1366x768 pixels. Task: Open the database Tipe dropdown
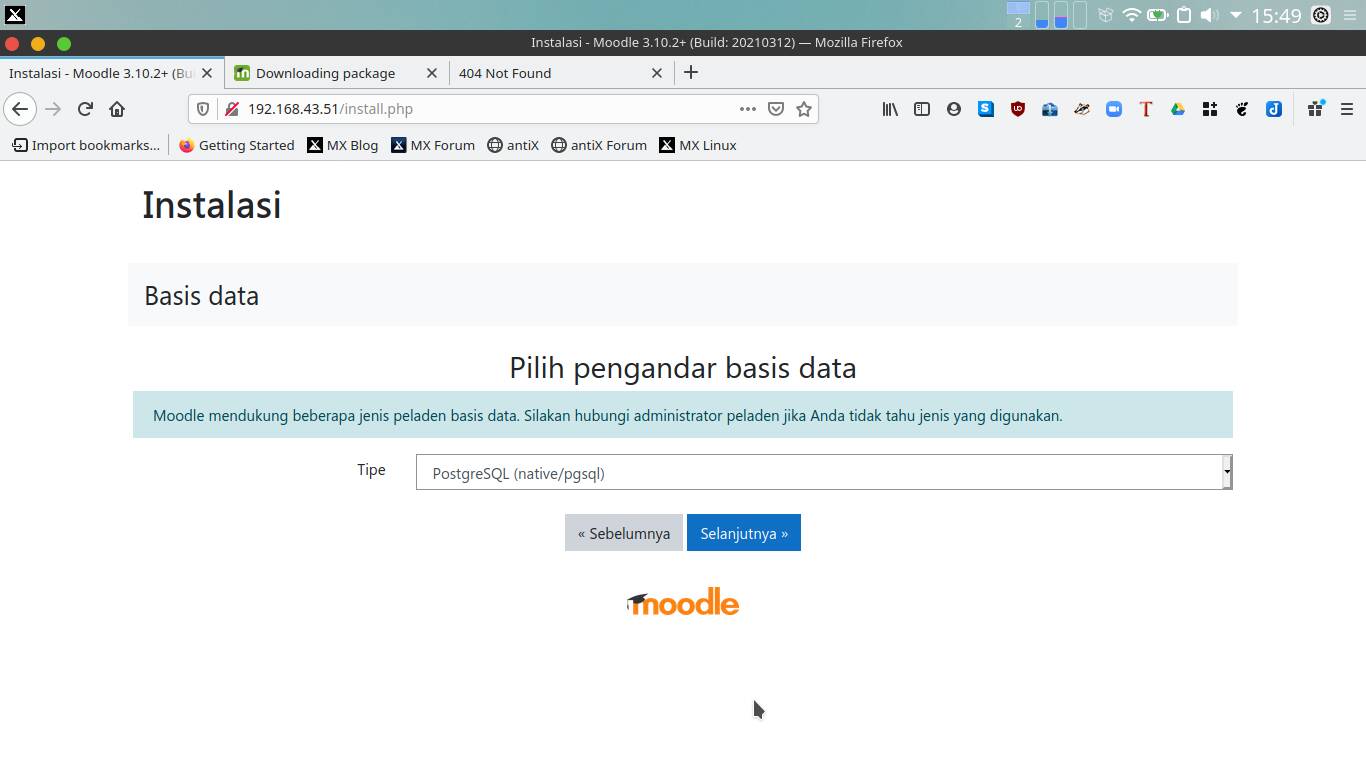(824, 473)
